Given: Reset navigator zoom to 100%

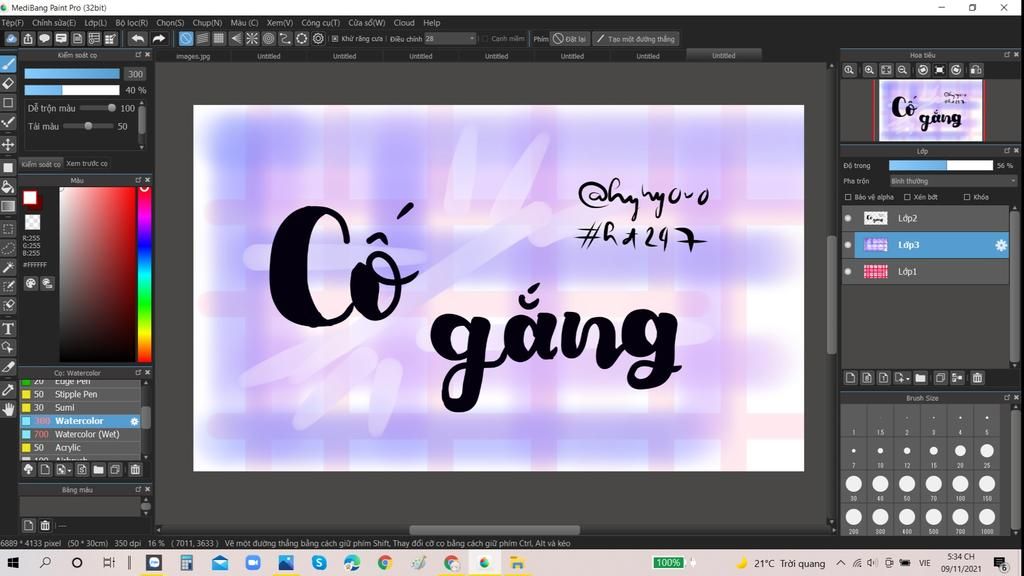Looking at the screenshot, I should coord(849,70).
